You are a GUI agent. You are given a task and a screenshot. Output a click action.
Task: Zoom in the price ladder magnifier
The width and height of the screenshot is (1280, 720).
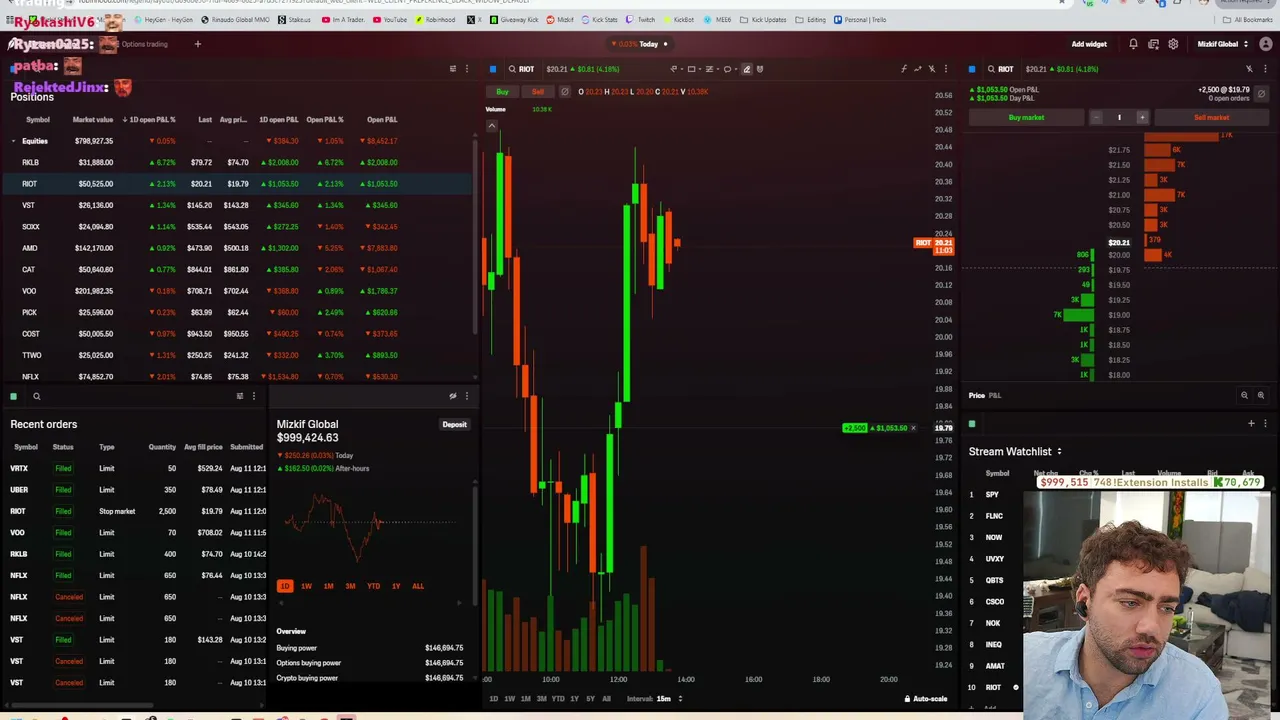pyautogui.click(x=1261, y=395)
